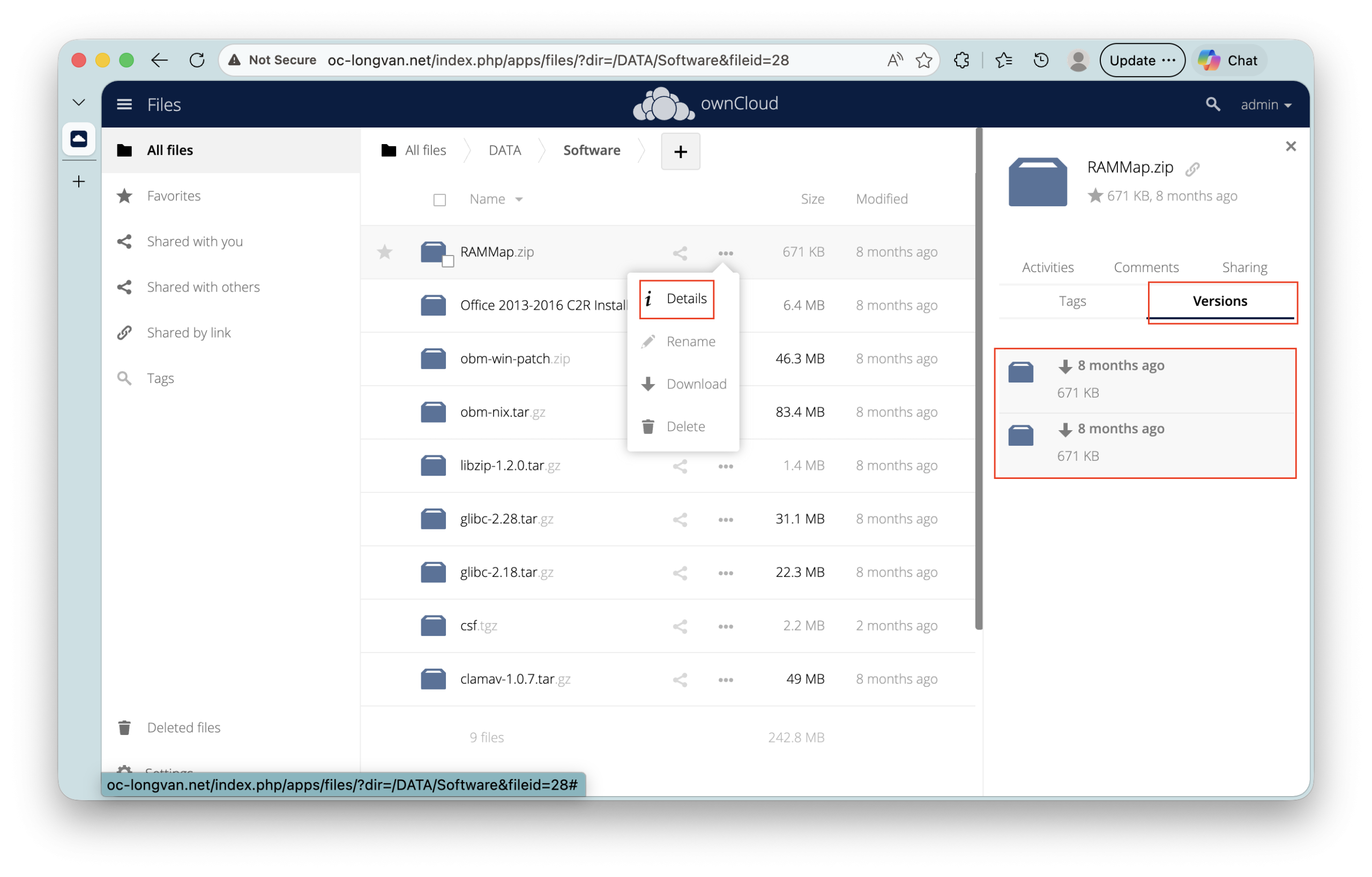Open the hamburger menu next to Files
The image size is (1372, 877).
point(124,104)
